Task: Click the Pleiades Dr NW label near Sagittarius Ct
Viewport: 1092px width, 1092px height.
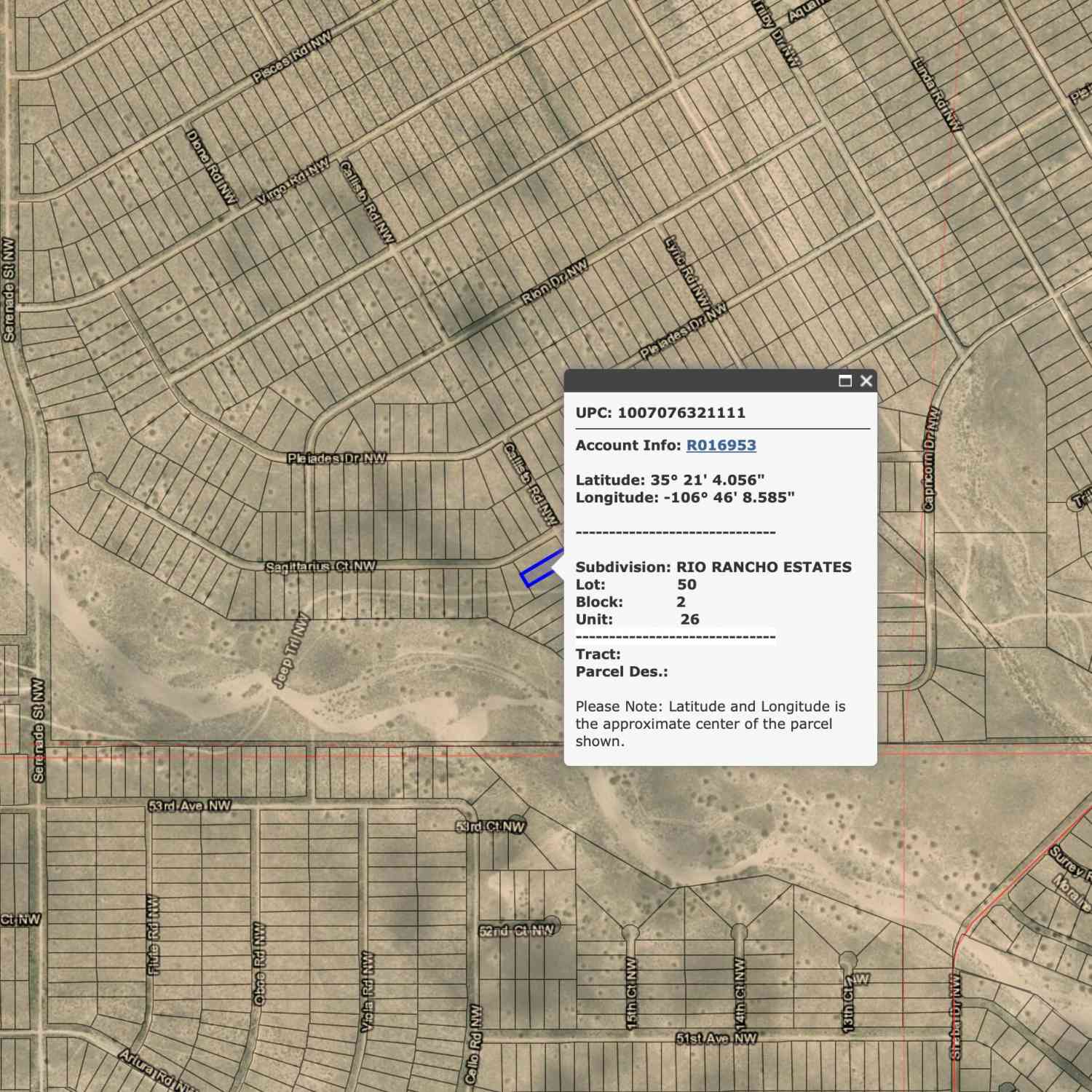Action: point(336,459)
